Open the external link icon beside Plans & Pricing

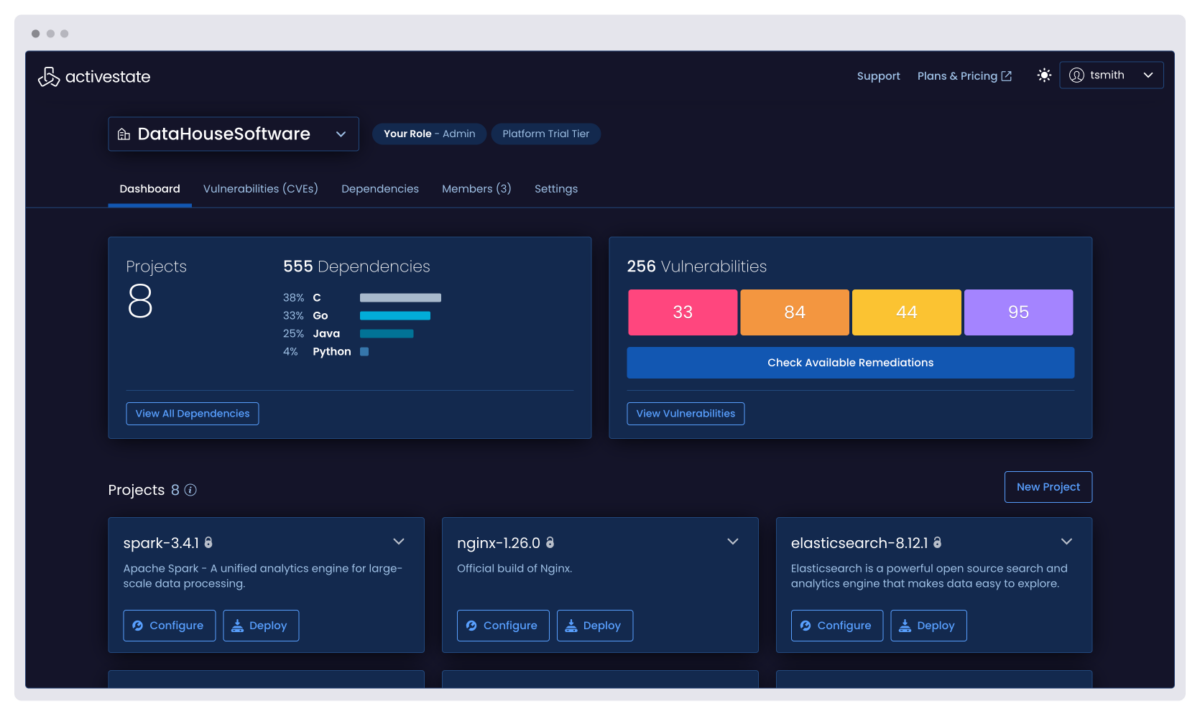click(1008, 75)
